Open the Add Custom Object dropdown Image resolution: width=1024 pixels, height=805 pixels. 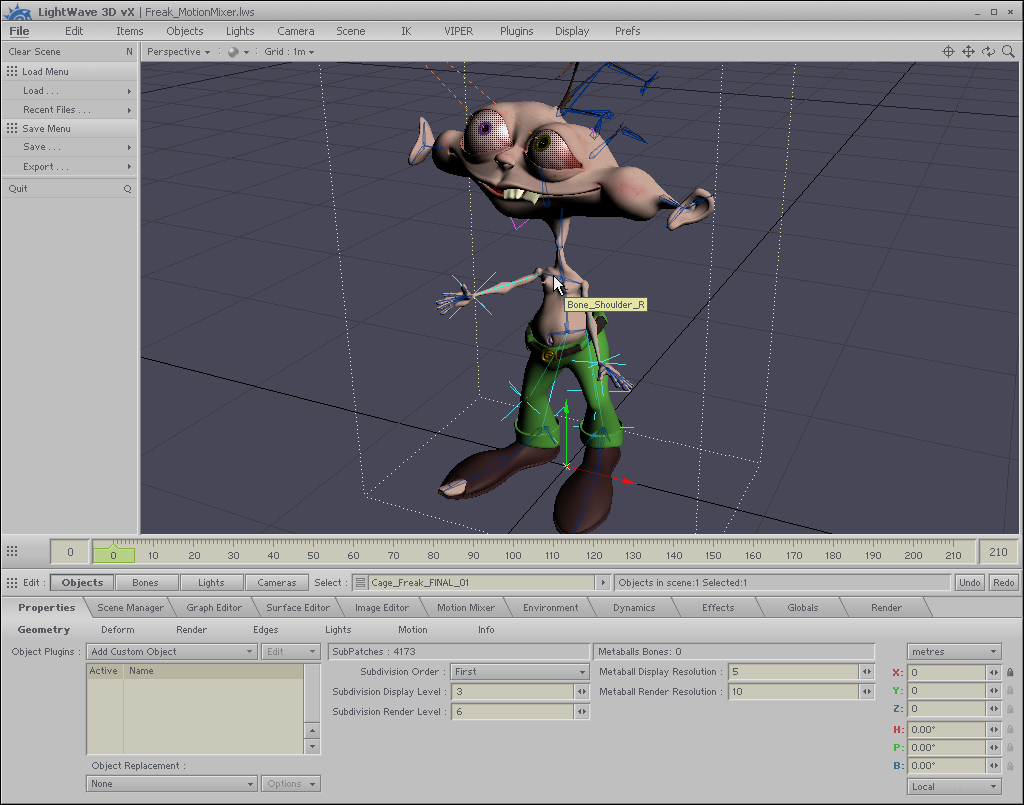coord(172,652)
